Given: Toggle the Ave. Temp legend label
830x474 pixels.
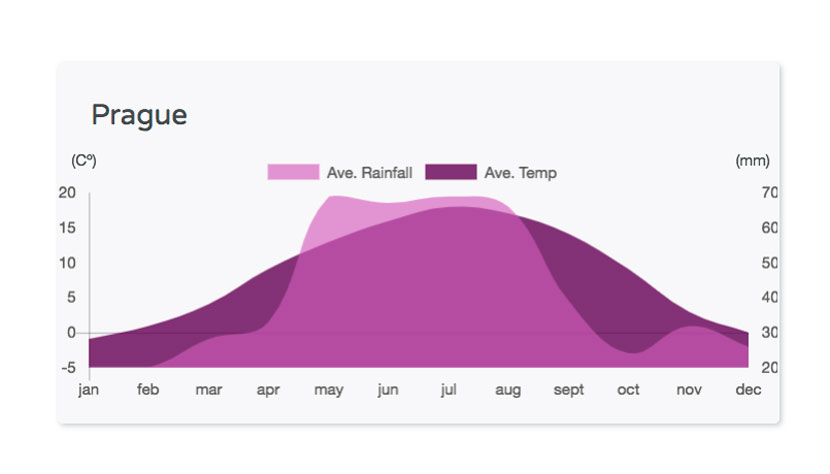Looking at the screenshot, I should pyautogui.click(x=520, y=173).
